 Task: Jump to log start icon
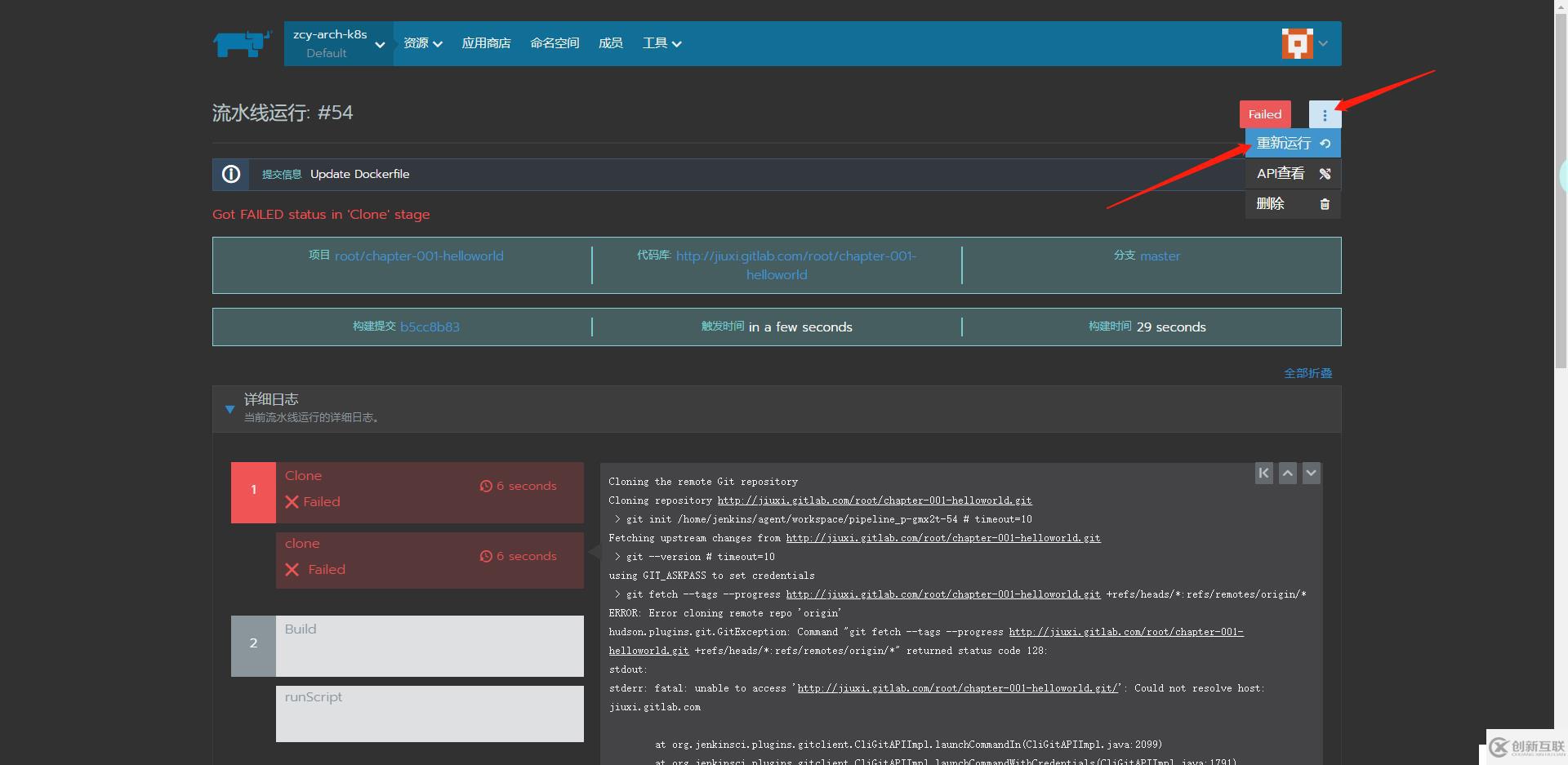point(1264,473)
